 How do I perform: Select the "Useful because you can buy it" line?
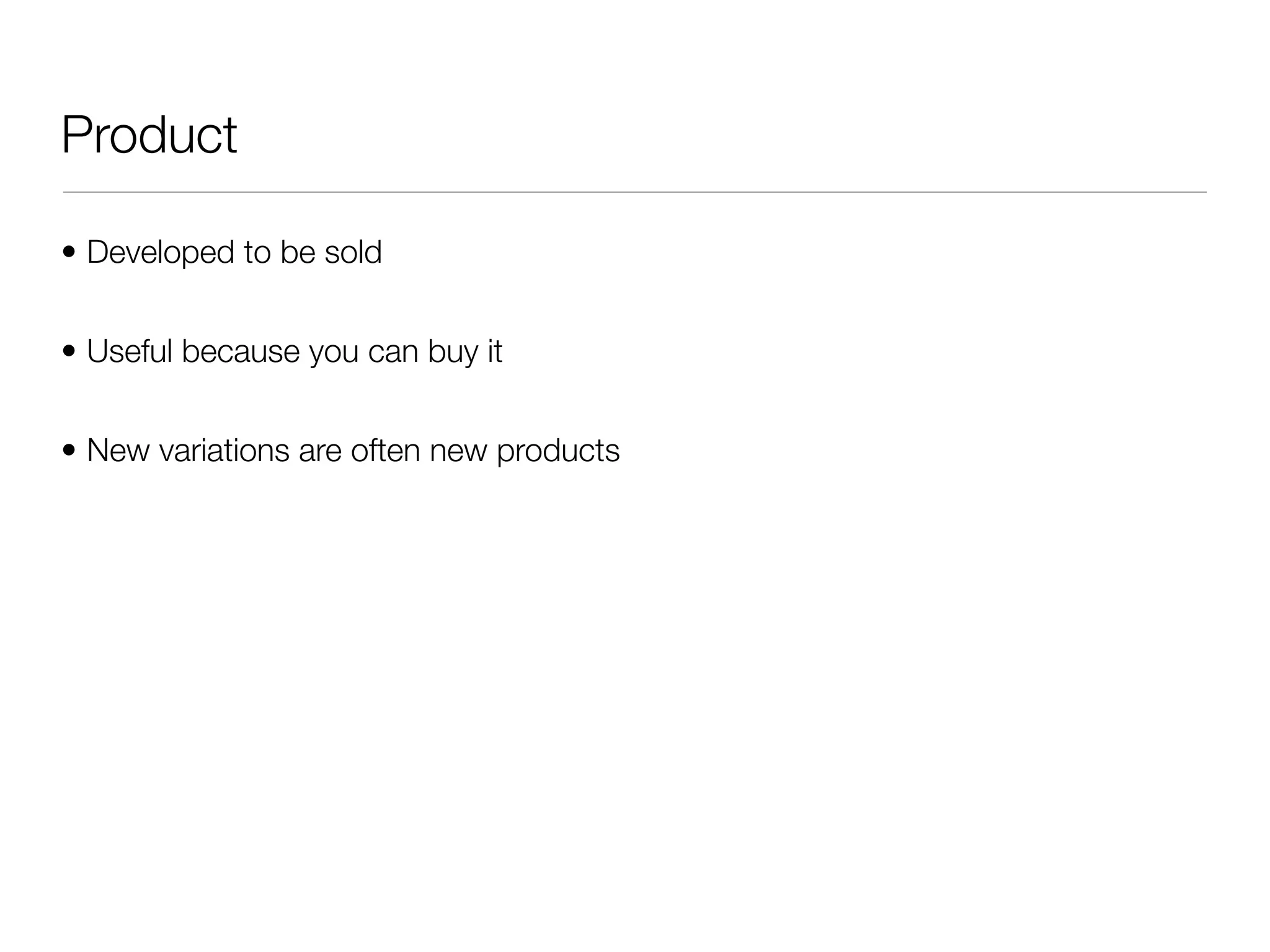tap(294, 351)
